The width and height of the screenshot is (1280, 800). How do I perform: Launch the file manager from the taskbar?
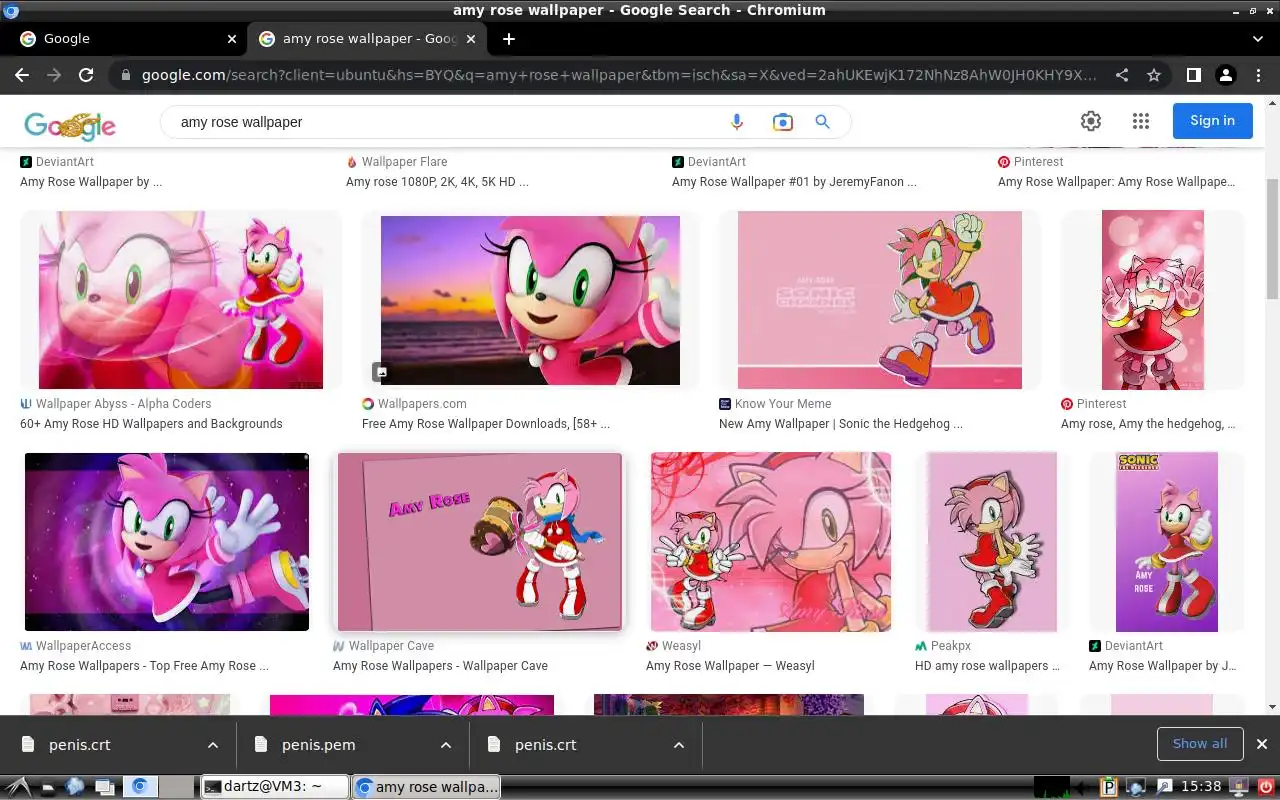click(x=48, y=787)
